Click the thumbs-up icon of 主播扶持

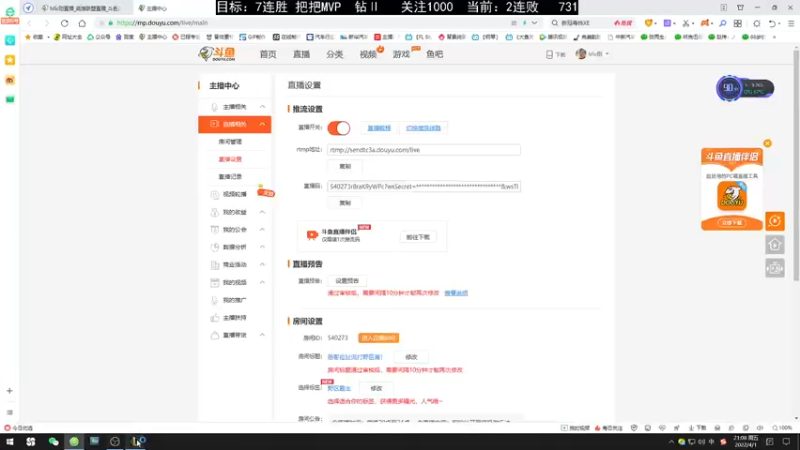click(x=214, y=317)
